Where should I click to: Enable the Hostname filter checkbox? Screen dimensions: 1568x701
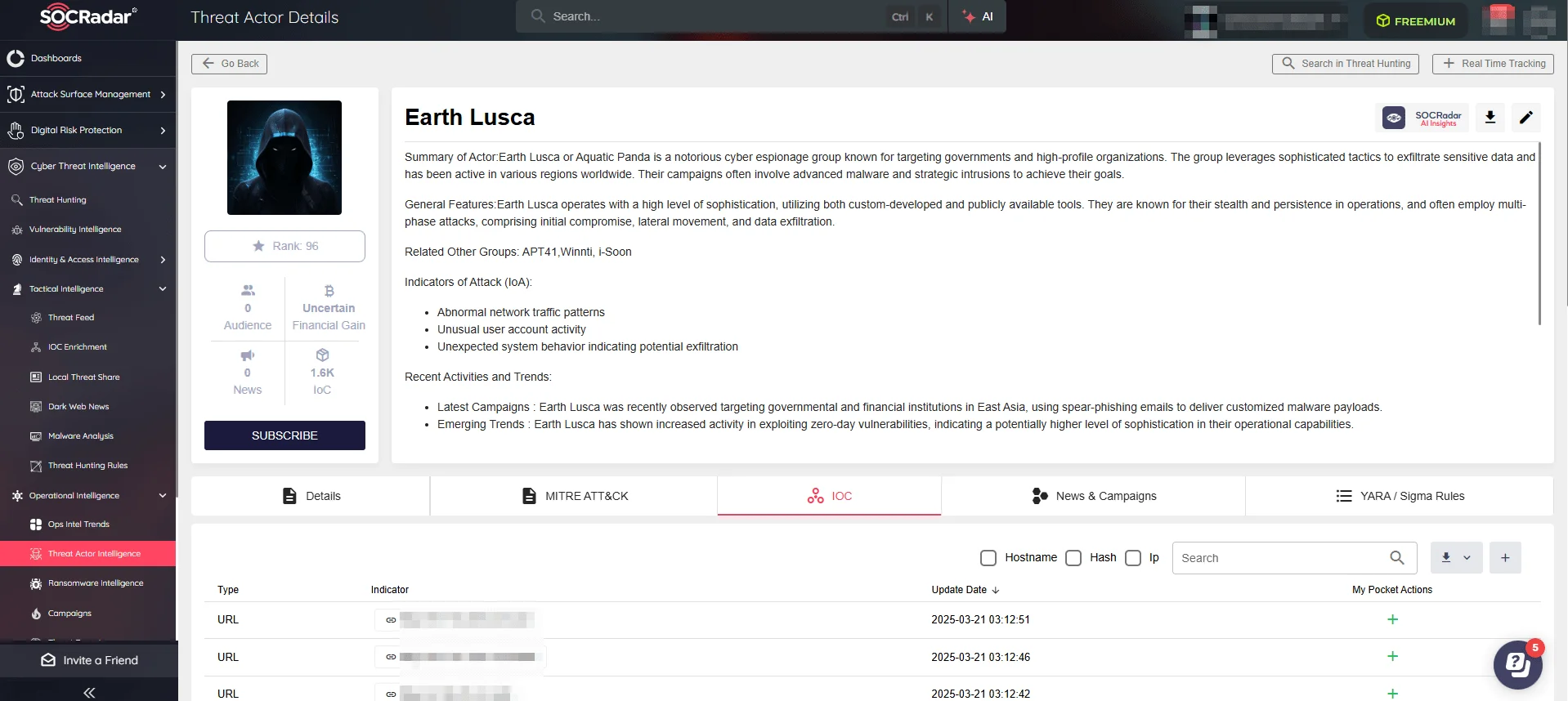coord(988,558)
